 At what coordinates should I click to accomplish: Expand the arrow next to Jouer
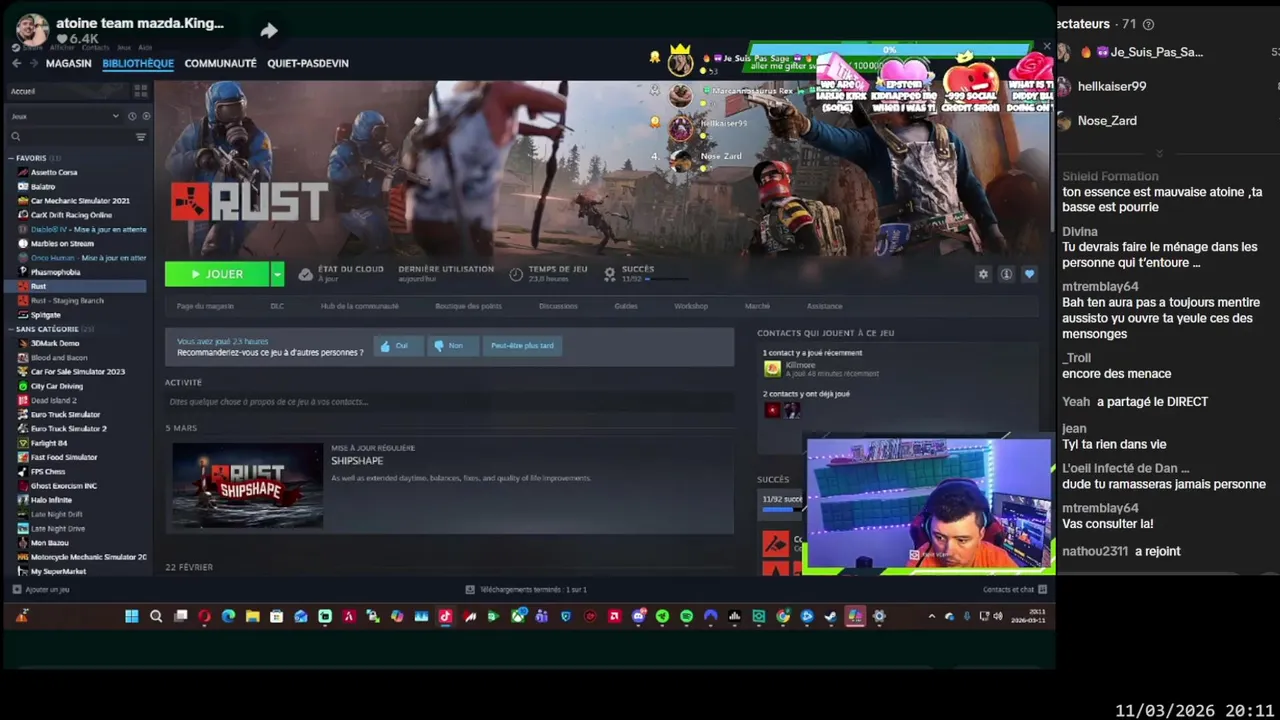coord(277,274)
